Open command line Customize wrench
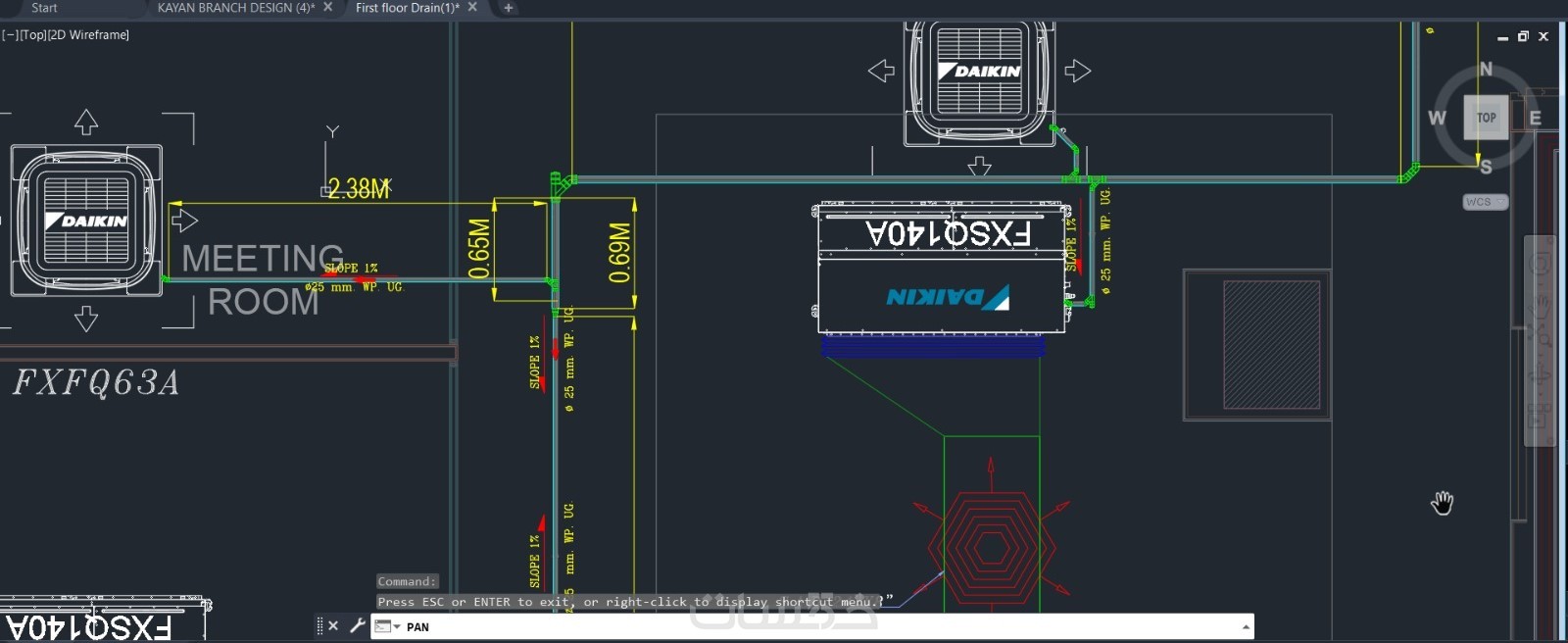 [357, 625]
